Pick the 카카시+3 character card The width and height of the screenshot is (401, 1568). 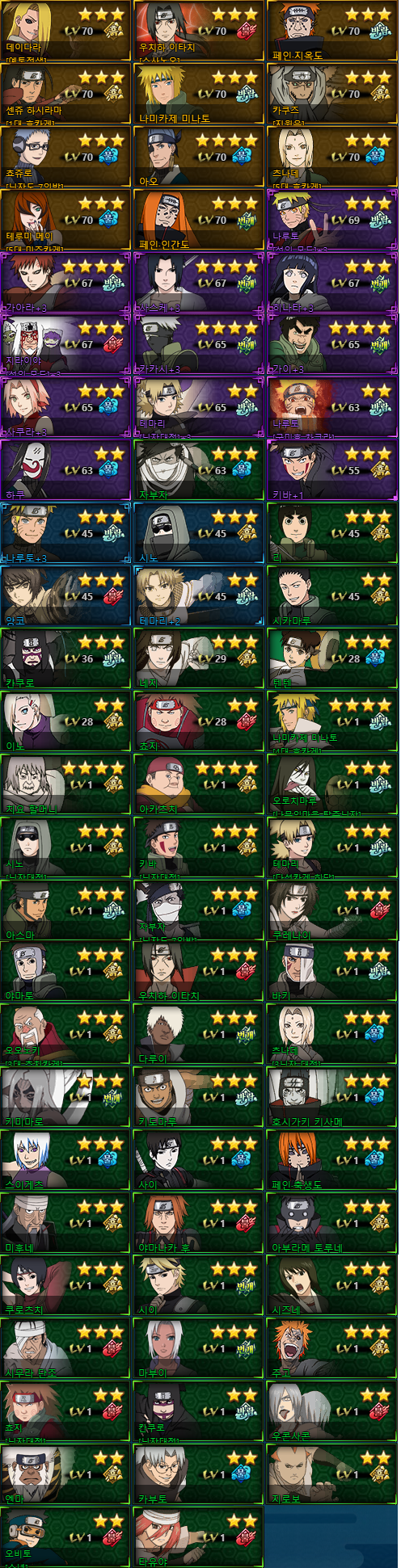coord(199,345)
